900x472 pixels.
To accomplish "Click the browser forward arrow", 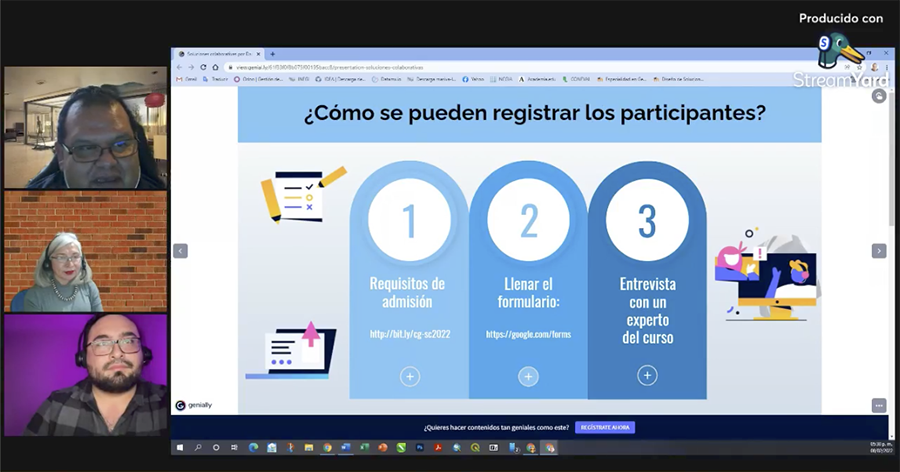I will pos(191,67).
